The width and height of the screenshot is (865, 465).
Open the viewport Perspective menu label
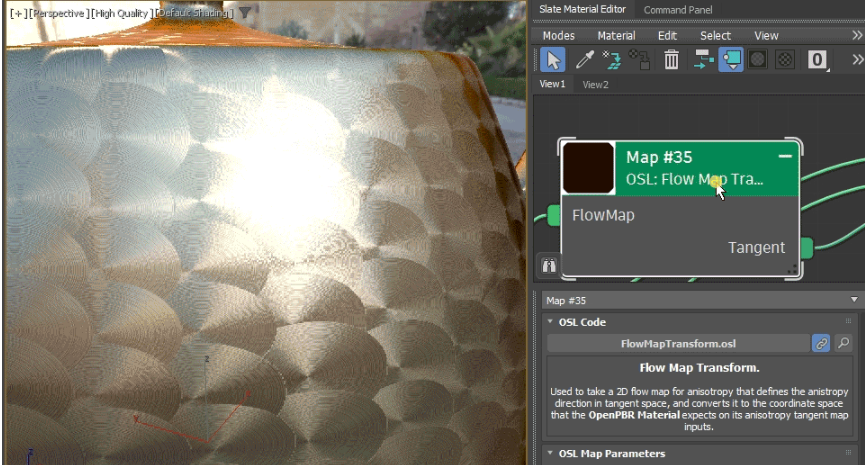(x=60, y=13)
